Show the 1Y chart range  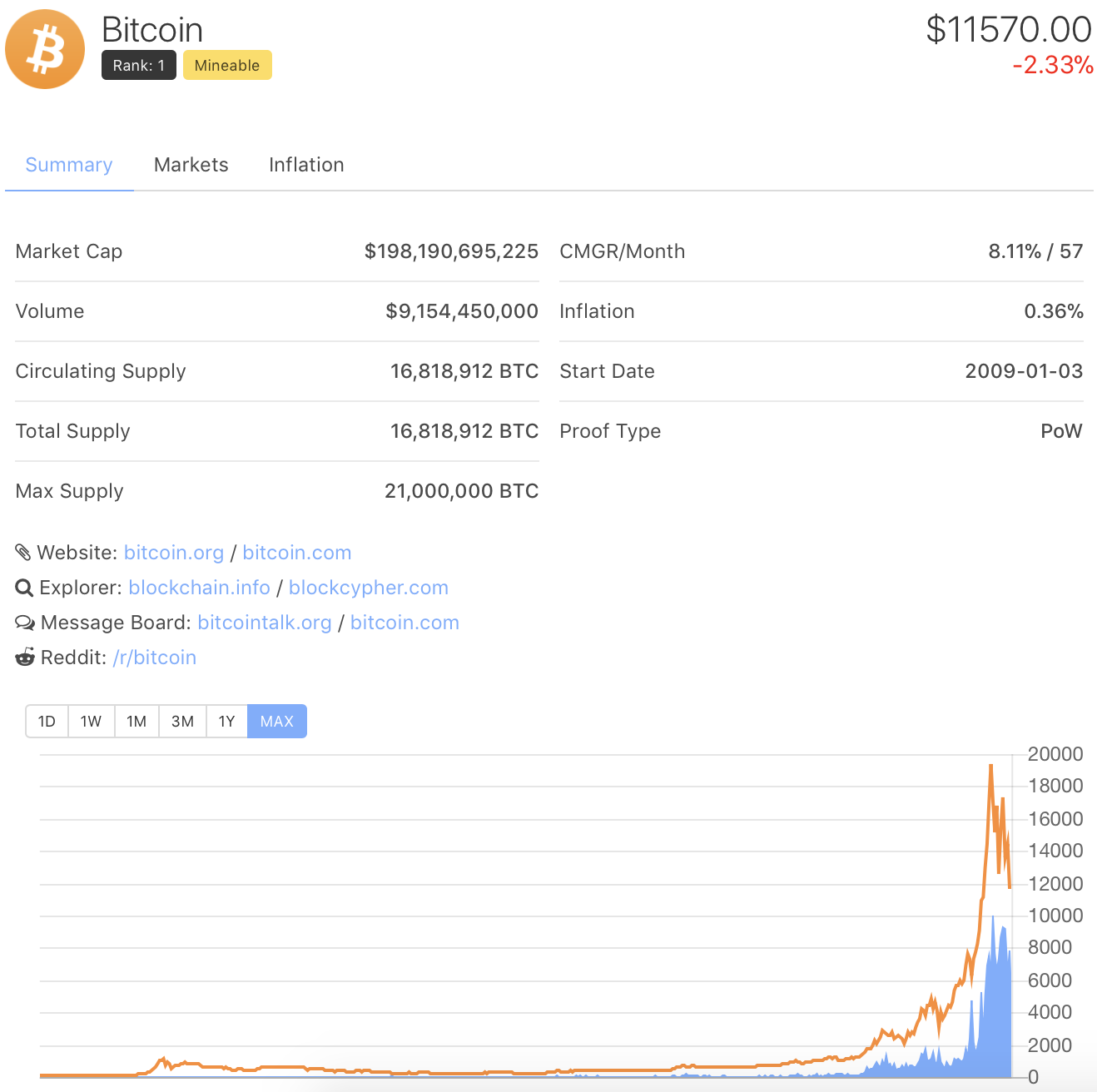pyautogui.click(x=226, y=721)
